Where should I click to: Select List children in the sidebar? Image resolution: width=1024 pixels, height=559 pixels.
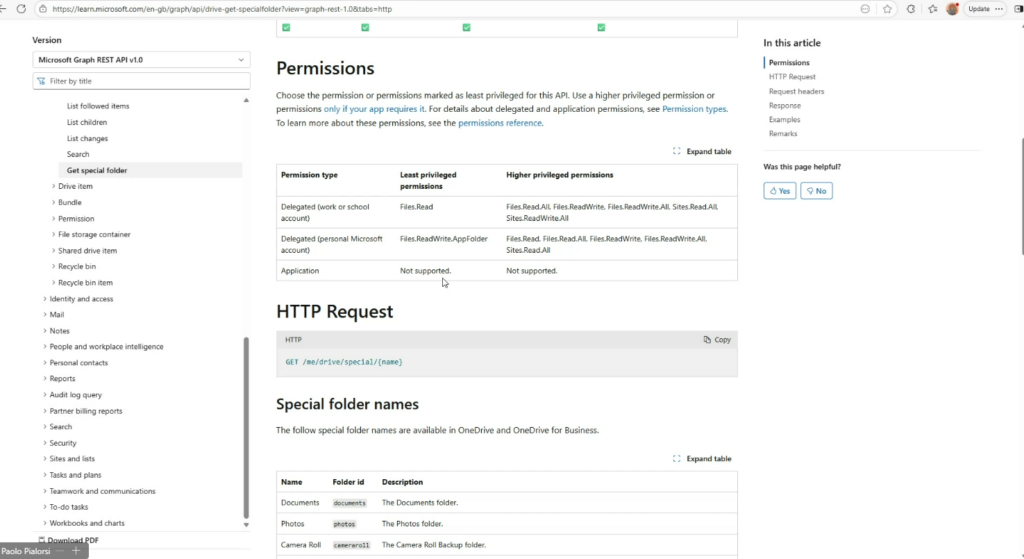coord(87,122)
